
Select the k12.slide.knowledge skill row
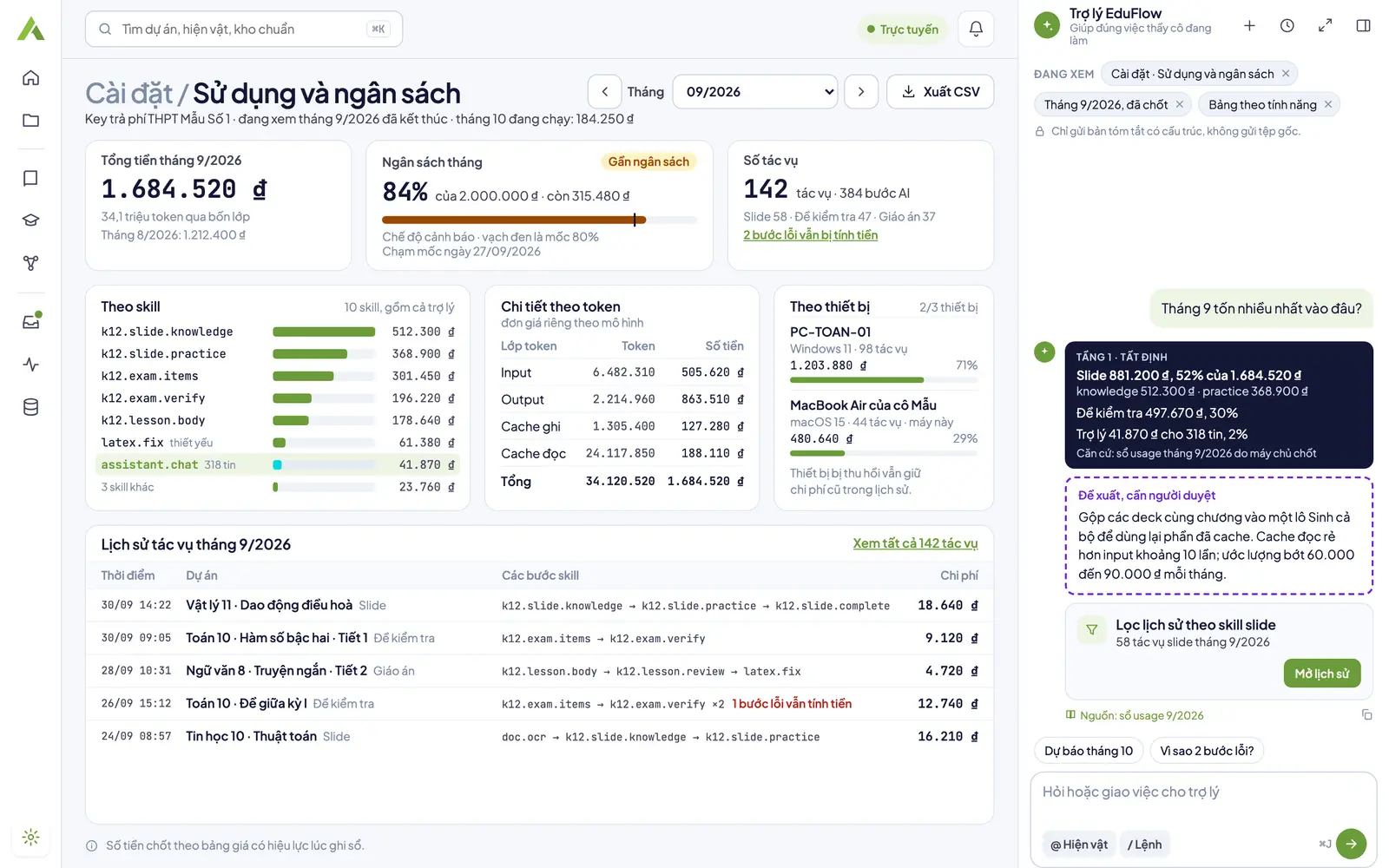point(278,332)
